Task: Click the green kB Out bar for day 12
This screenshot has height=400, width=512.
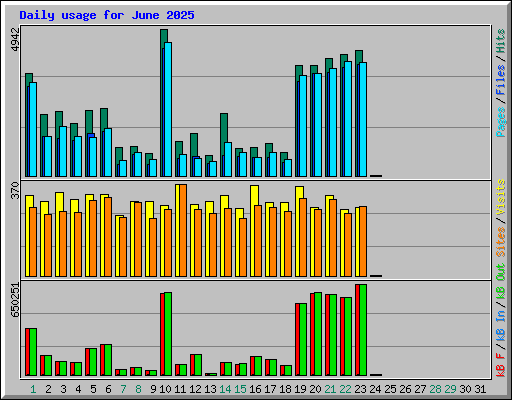Action: (x=198, y=365)
